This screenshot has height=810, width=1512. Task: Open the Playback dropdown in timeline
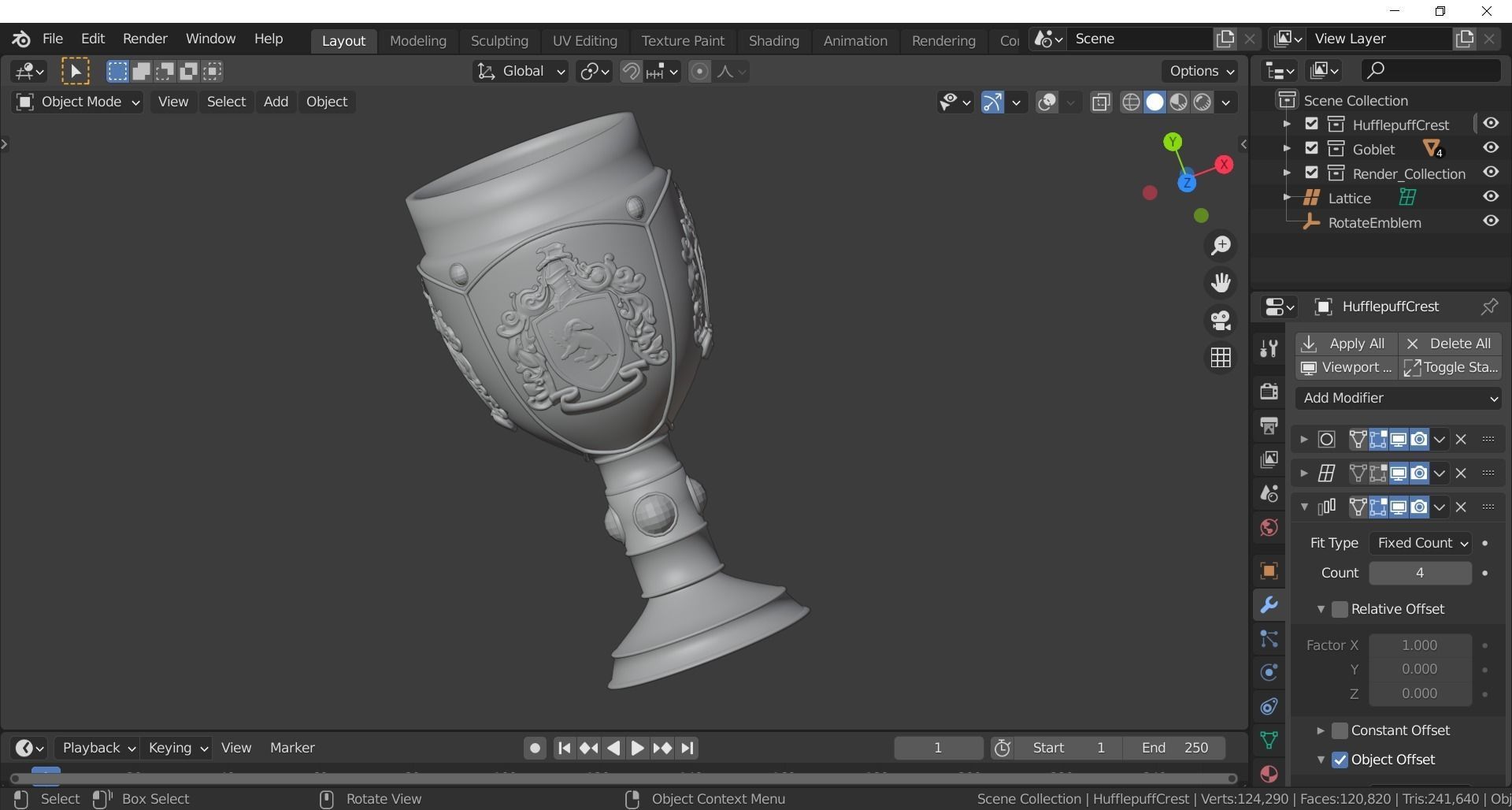click(98, 748)
